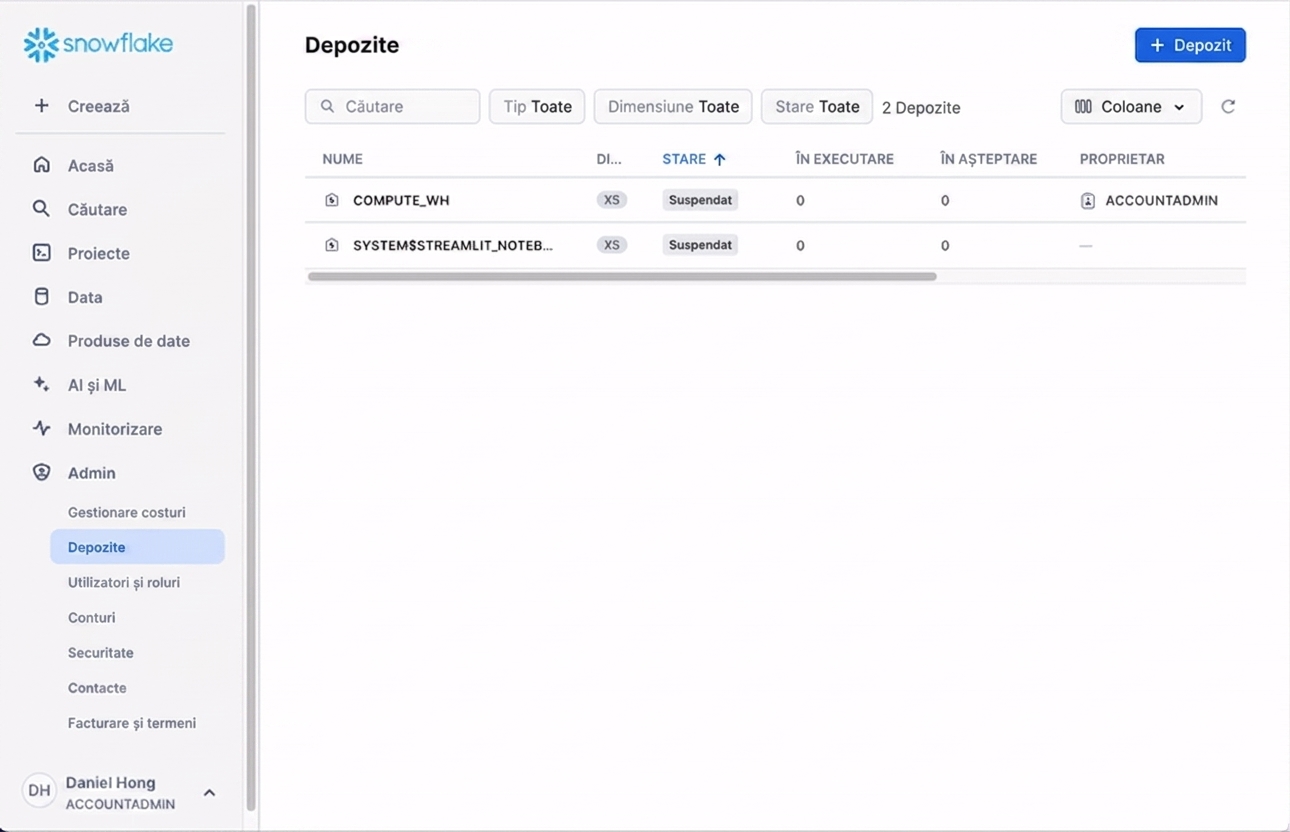Screen dimensions: 1290x832
Task: Click the shield icon beside Admin
Action: 41,473
